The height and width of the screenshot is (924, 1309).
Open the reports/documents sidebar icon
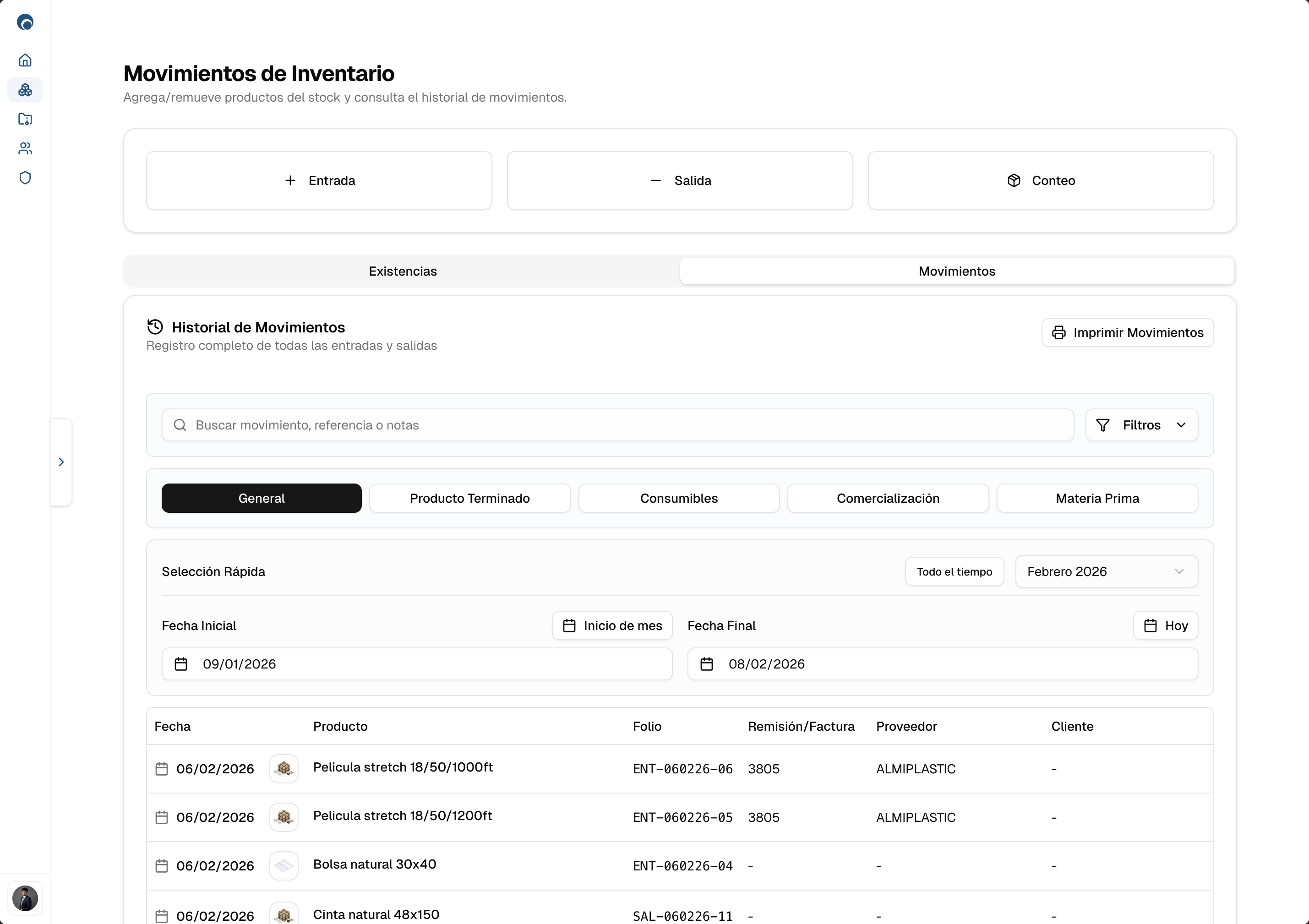coord(25,120)
